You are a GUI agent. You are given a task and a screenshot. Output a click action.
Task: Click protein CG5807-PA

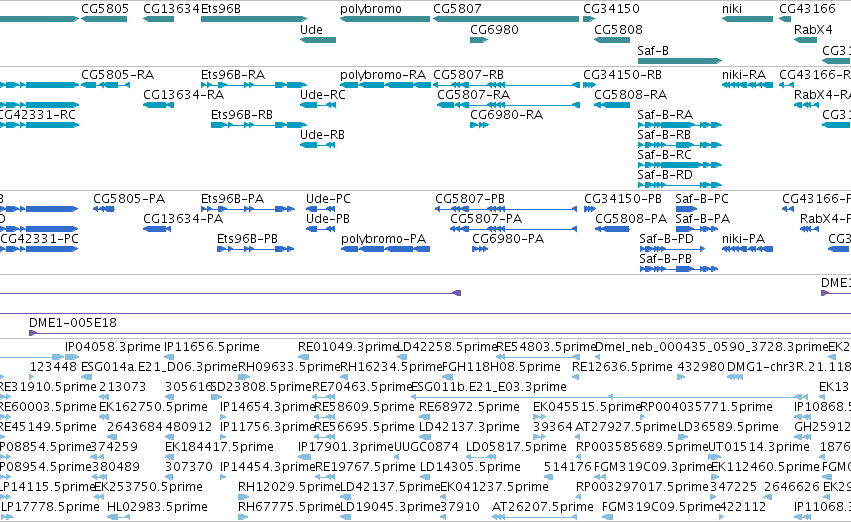[486, 219]
